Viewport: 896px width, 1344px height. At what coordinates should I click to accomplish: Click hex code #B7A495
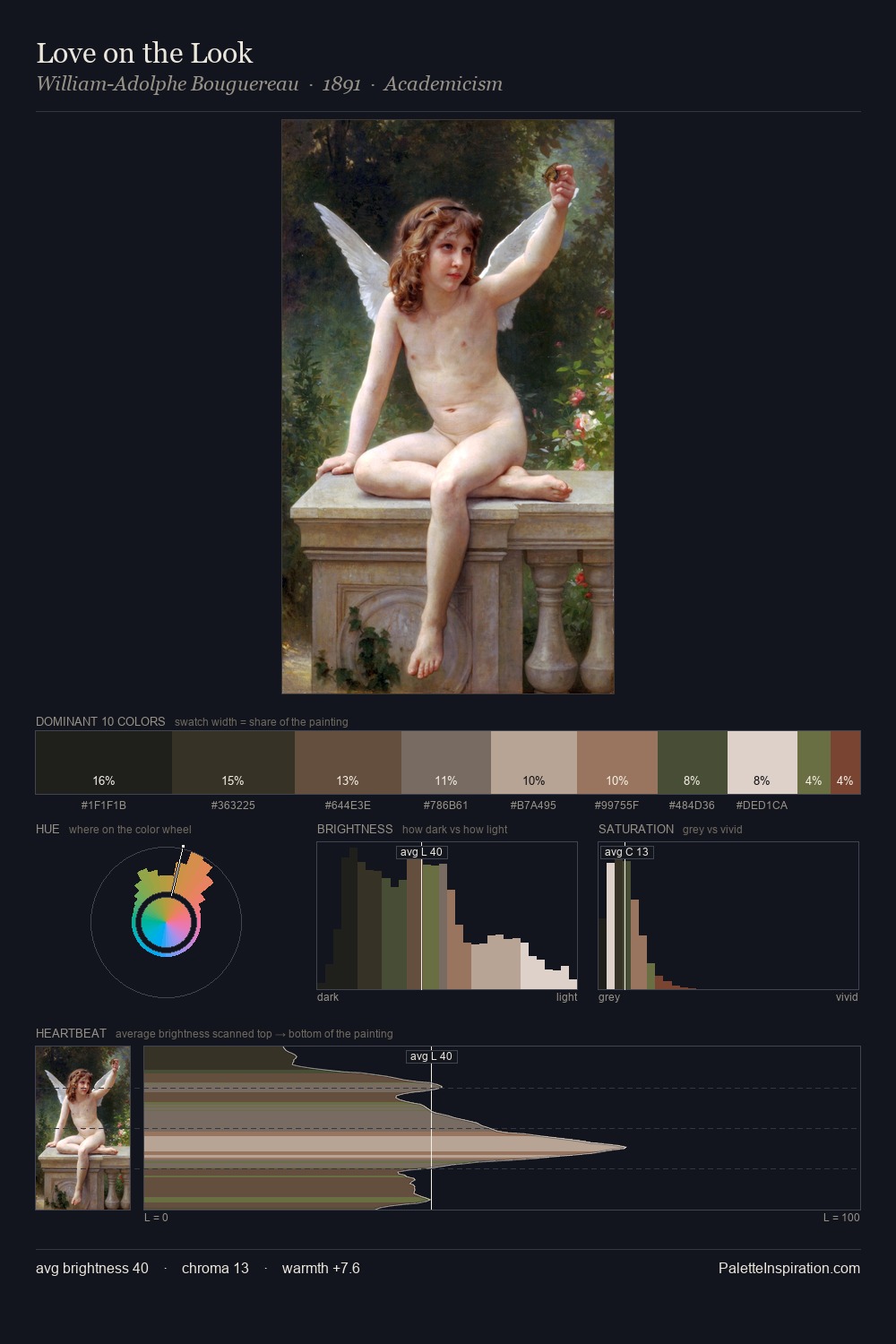click(533, 806)
